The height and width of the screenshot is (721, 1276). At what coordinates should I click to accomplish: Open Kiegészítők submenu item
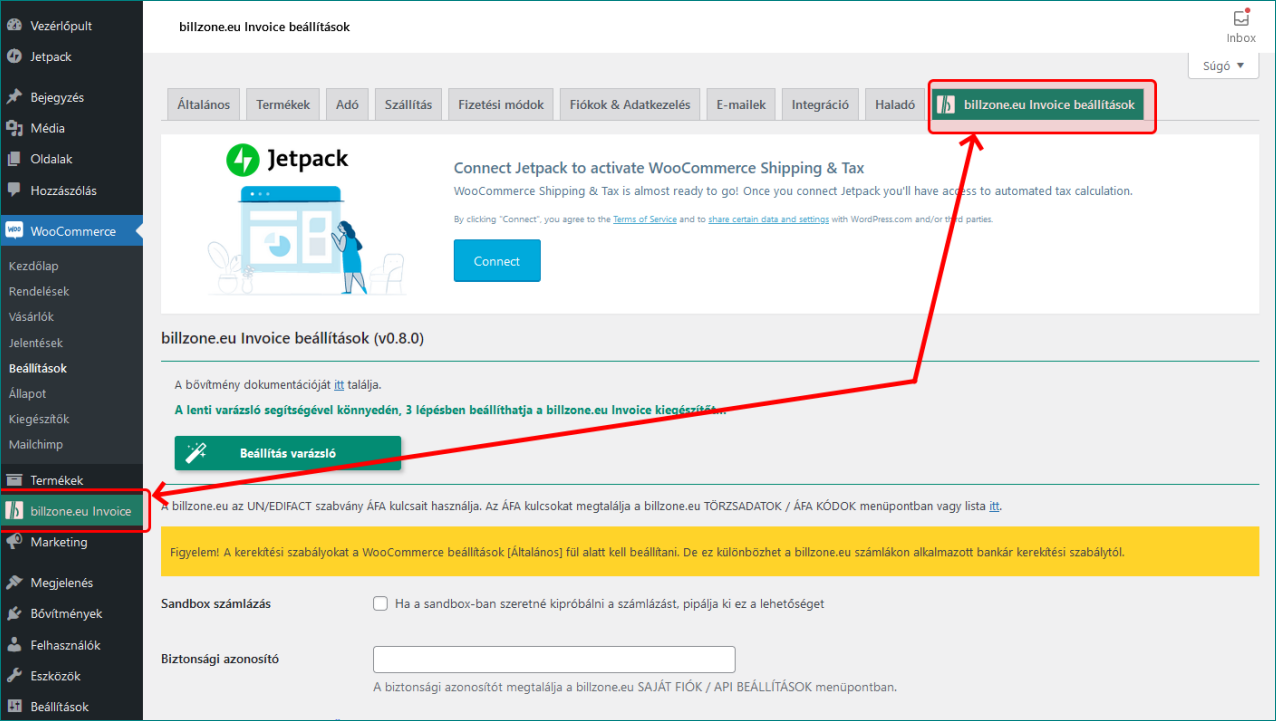click(x=39, y=419)
